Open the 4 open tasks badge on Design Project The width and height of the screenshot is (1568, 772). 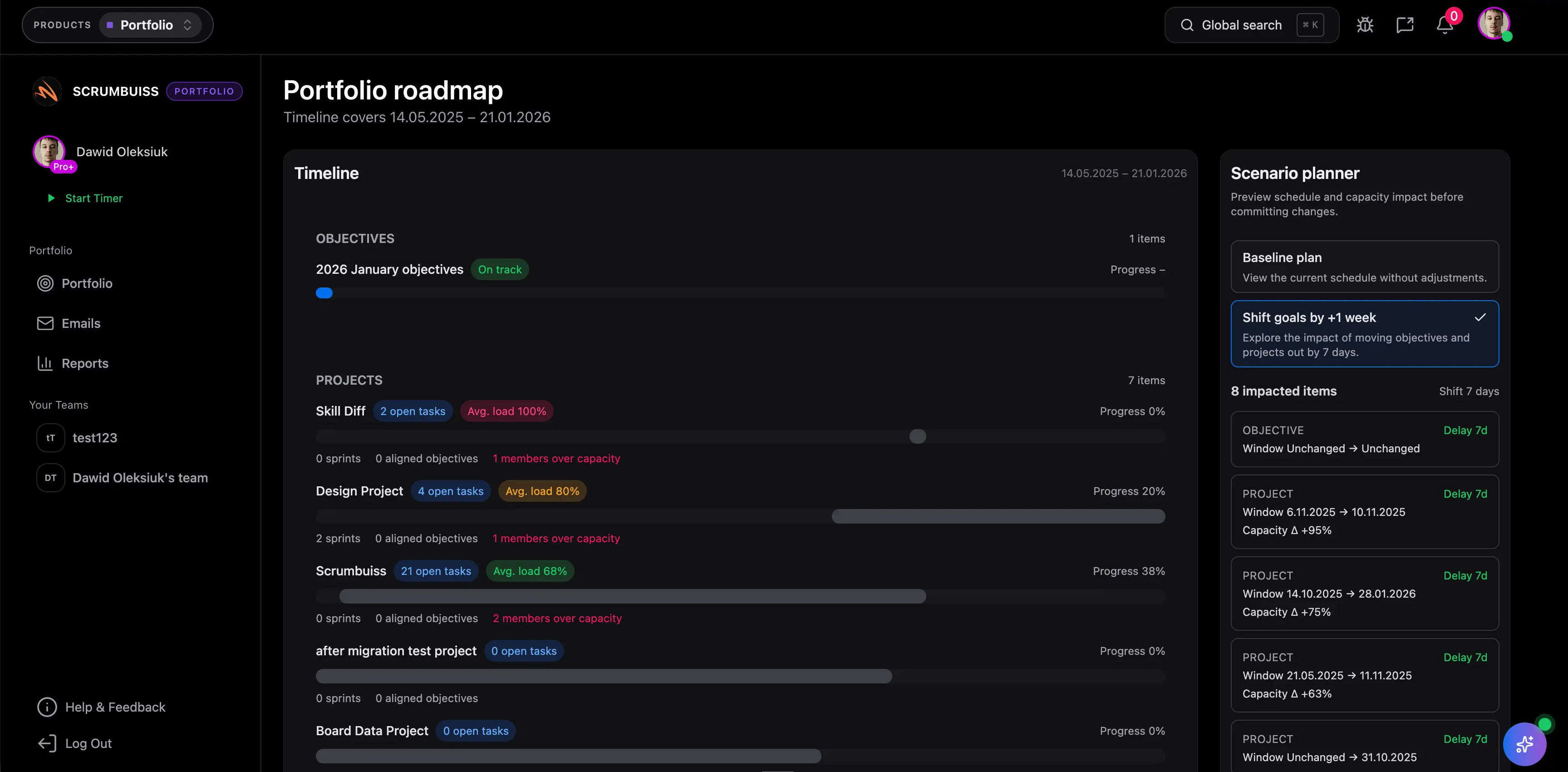[451, 491]
